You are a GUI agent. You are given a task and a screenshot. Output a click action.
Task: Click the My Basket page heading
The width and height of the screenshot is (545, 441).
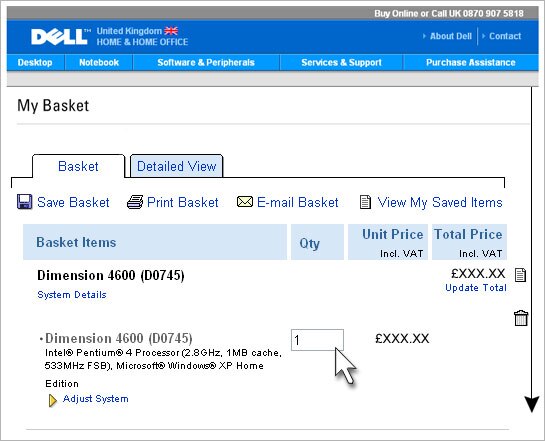pos(53,106)
